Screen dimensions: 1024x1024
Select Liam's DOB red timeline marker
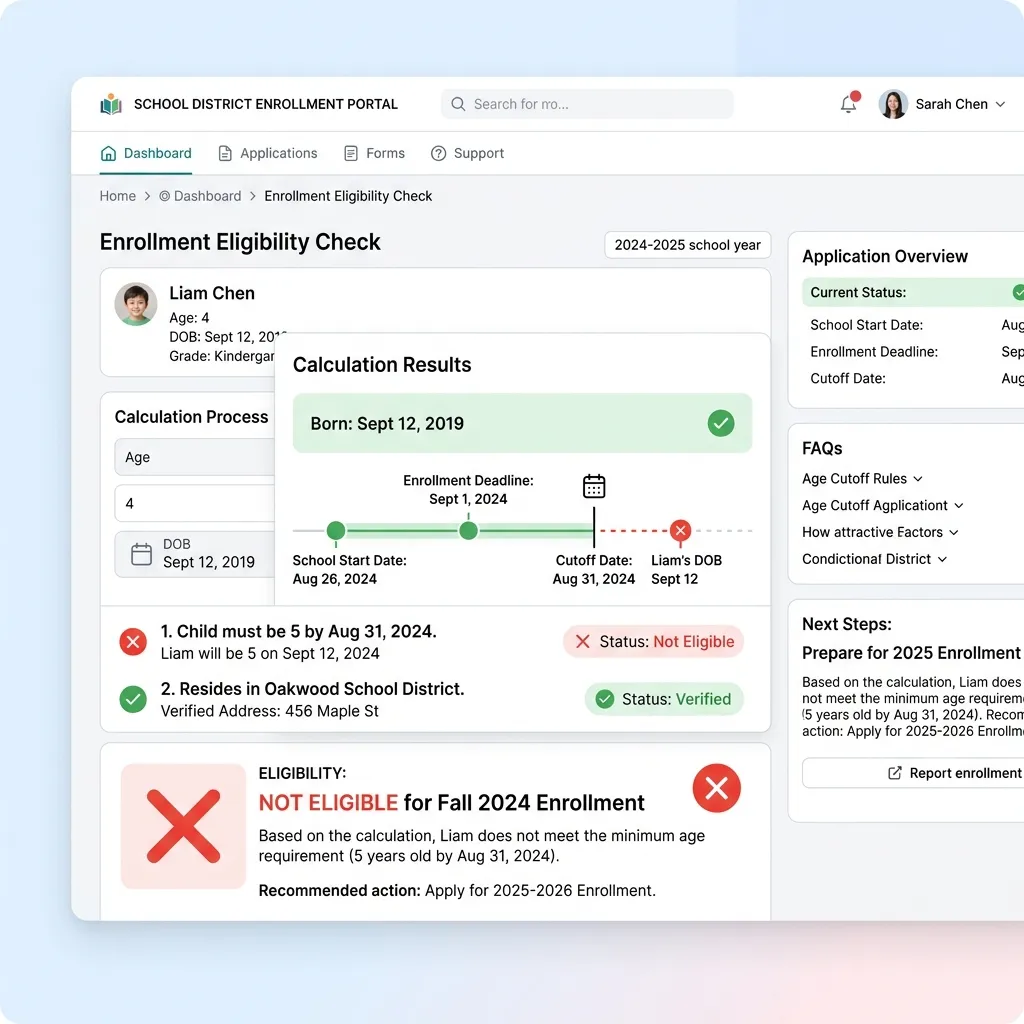point(680,531)
